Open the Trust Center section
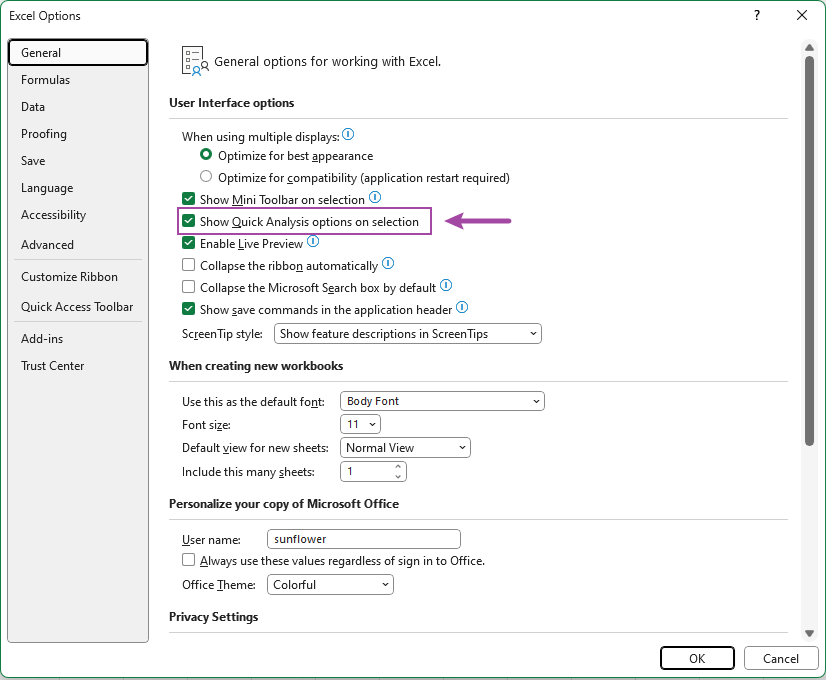826x680 pixels. [x=52, y=365]
